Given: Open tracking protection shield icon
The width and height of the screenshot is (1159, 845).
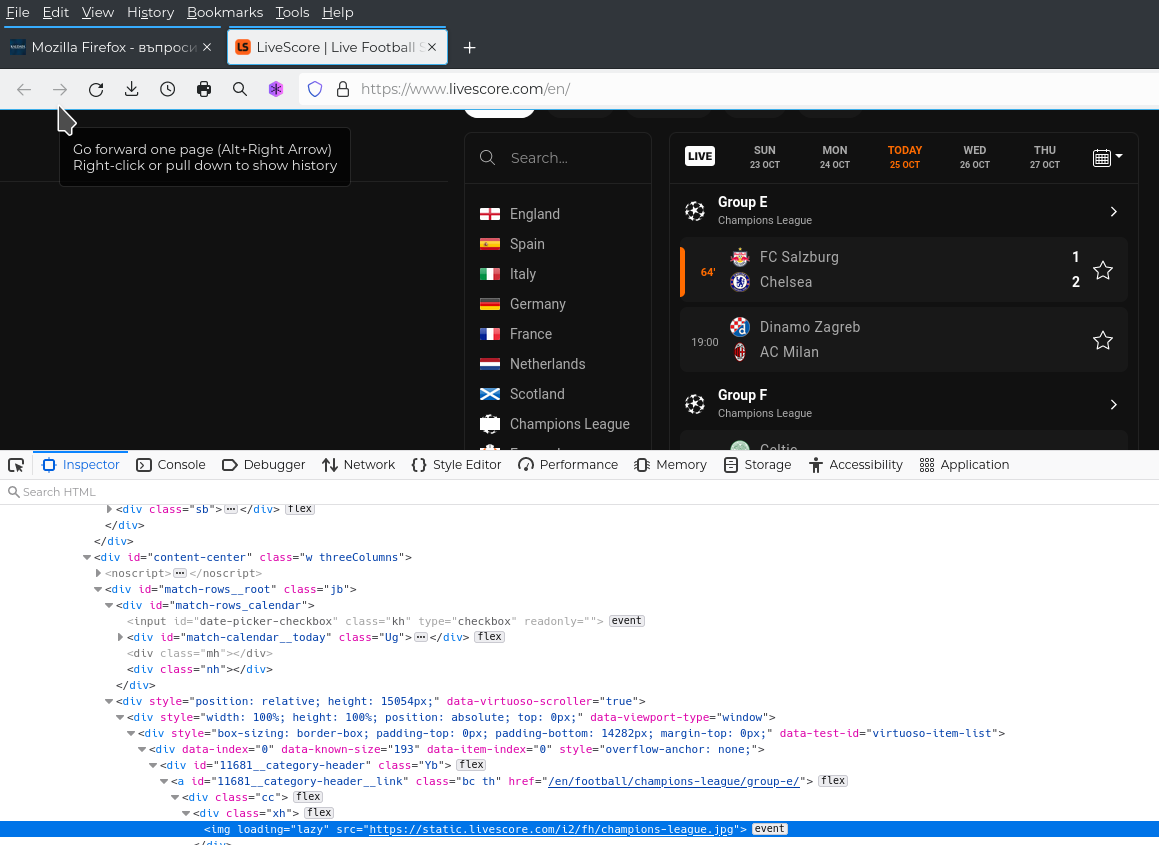Looking at the screenshot, I should pos(315,89).
